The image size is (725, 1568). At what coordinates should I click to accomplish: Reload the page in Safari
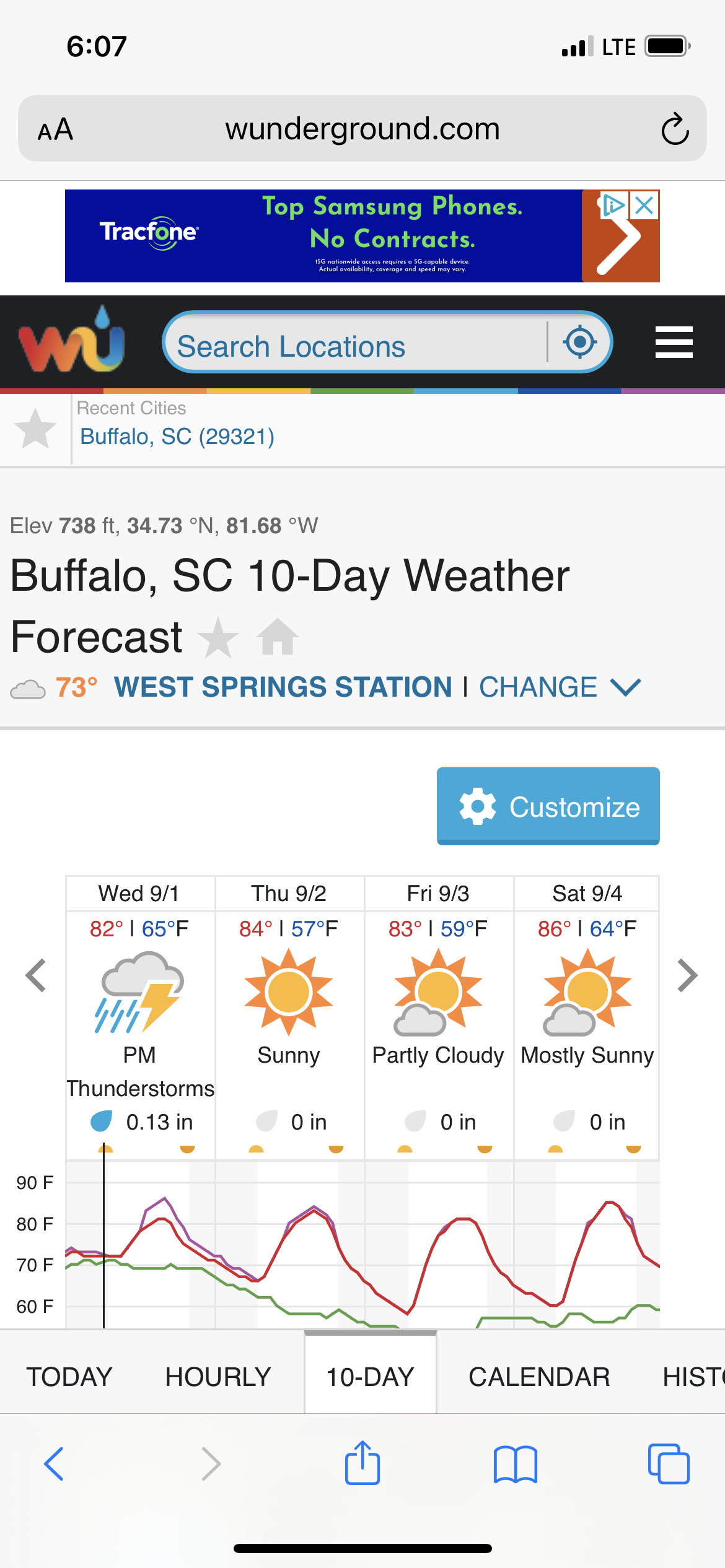pyautogui.click(x=675, y=129)
